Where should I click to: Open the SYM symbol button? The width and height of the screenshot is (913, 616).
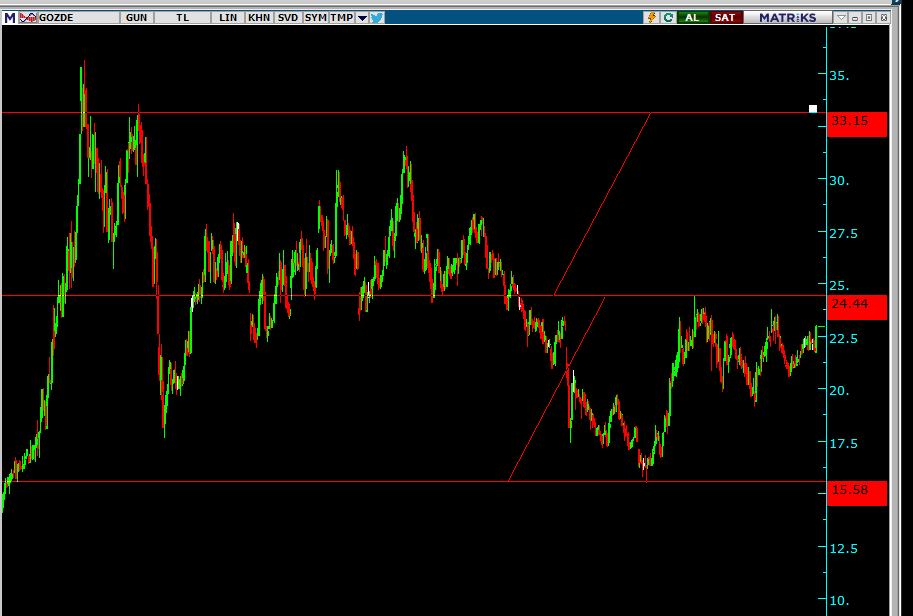pyautogui.click(x=316, y=17)
